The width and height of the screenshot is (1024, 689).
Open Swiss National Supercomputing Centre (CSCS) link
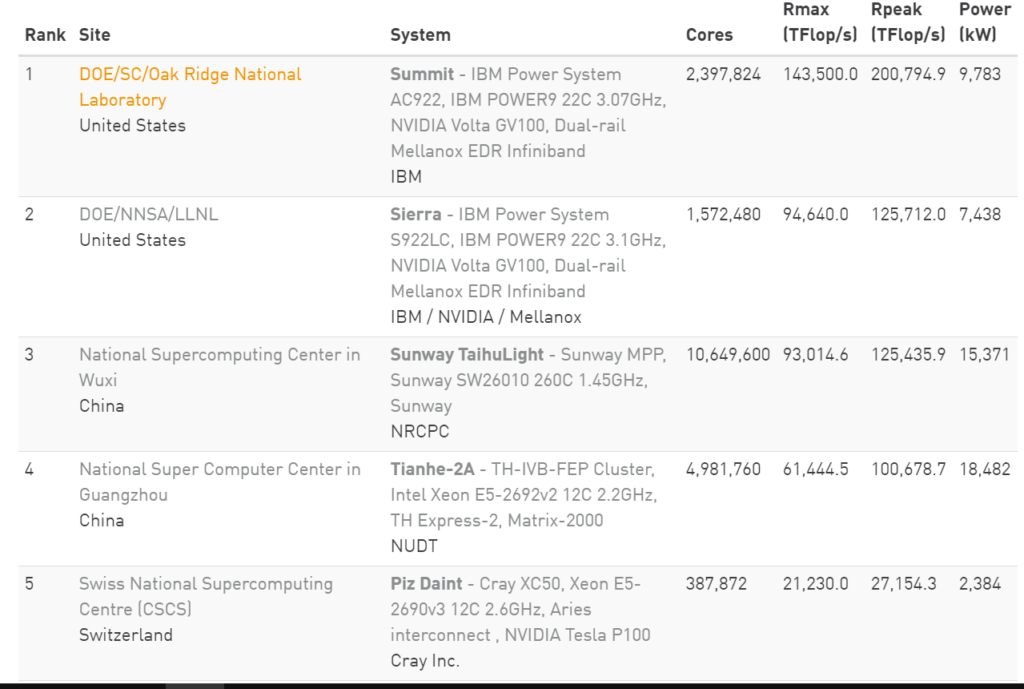coord(206,596)
